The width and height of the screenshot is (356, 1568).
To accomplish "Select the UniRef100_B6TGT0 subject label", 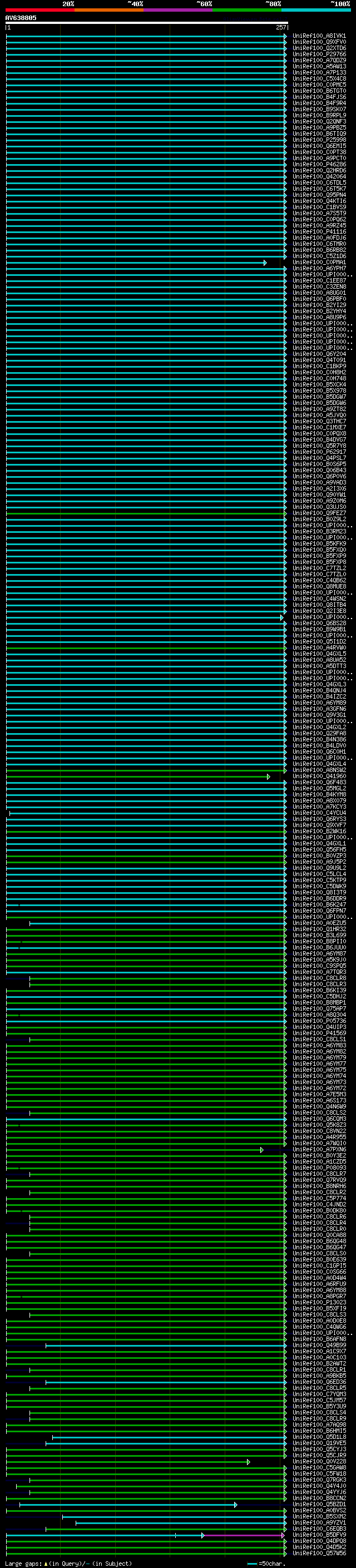I will 319,91.
